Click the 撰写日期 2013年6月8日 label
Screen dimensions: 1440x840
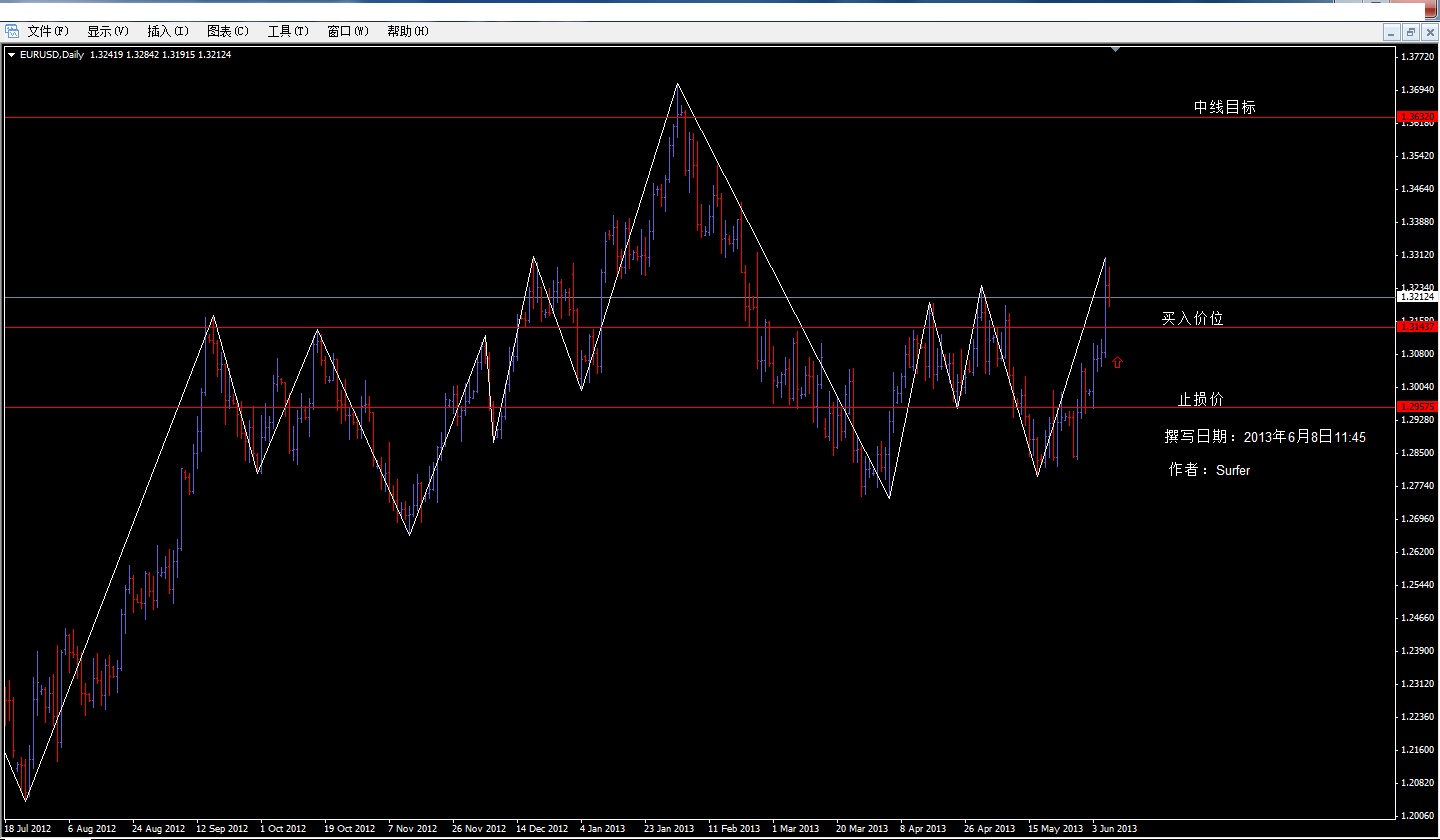(x=1265, y=437)
